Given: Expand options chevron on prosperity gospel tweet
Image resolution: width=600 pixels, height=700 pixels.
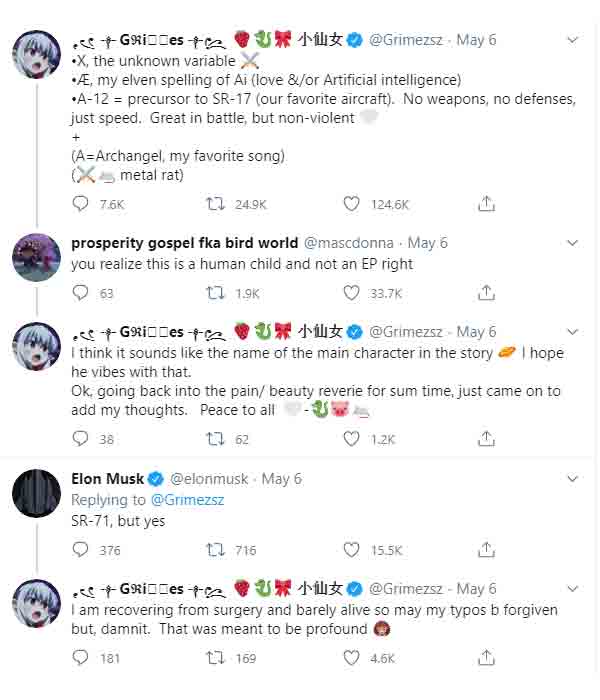Looking at the screenshot, I should coord(572,243).
